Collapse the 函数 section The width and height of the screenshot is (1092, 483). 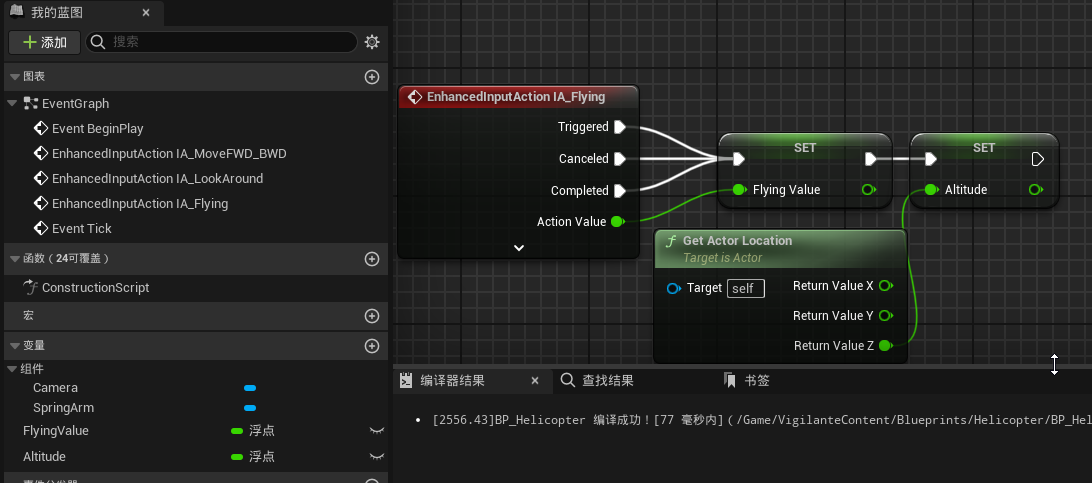pyautogui.click(x=15, y=259)
